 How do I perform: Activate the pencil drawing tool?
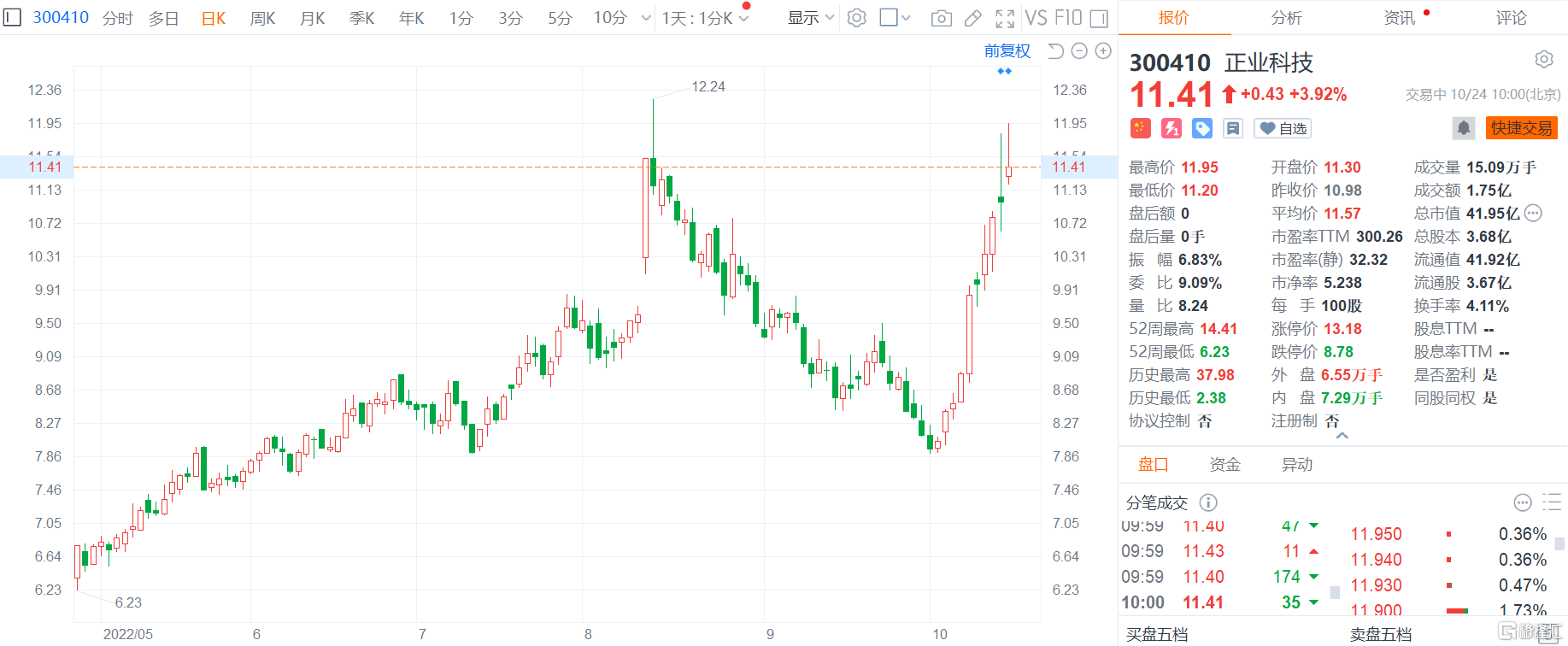pos(972,18)
